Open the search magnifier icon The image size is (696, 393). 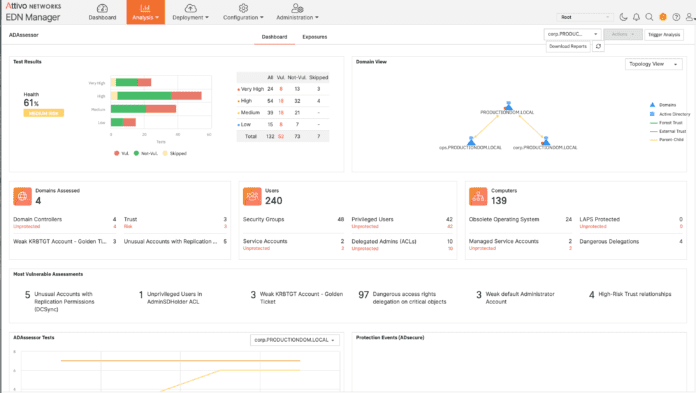(649, 17)
